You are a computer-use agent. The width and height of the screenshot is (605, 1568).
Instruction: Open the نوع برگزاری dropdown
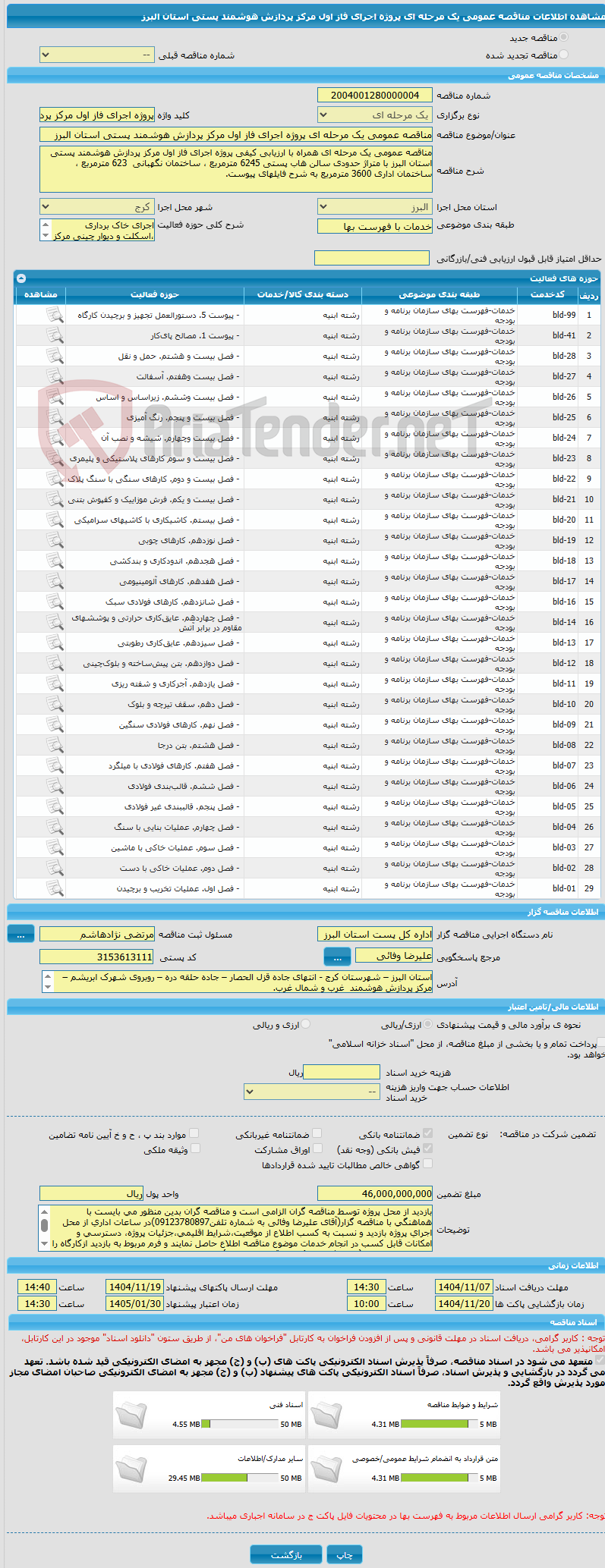375,115
